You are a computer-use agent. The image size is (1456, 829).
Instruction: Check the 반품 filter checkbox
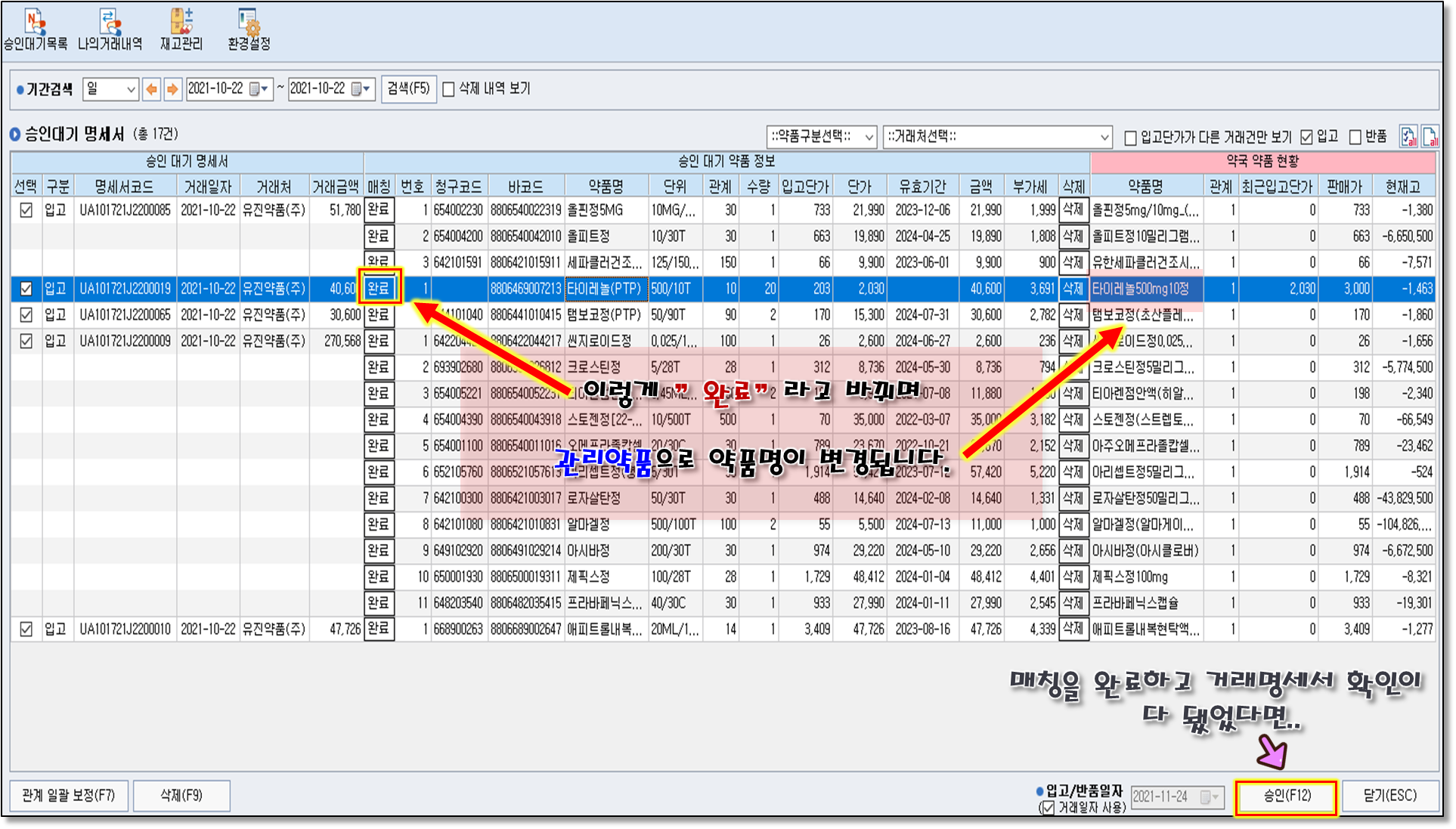point(1355,137)
